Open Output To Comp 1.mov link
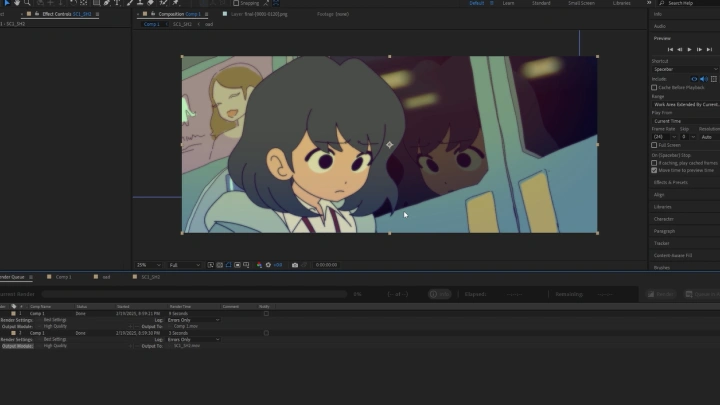Screen dimensions: 720x405 [186, 326]
